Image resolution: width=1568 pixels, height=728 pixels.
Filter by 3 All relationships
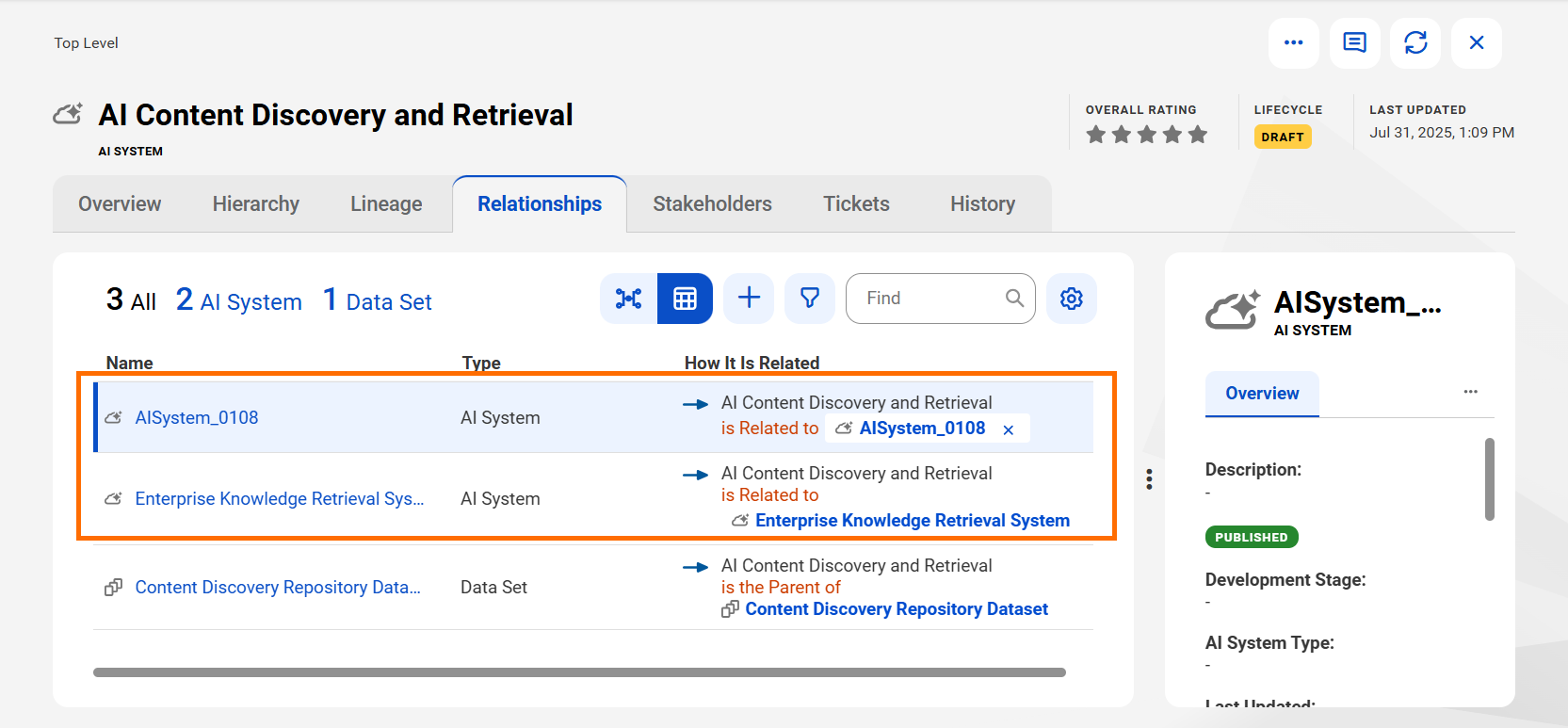tap(131, 300)
